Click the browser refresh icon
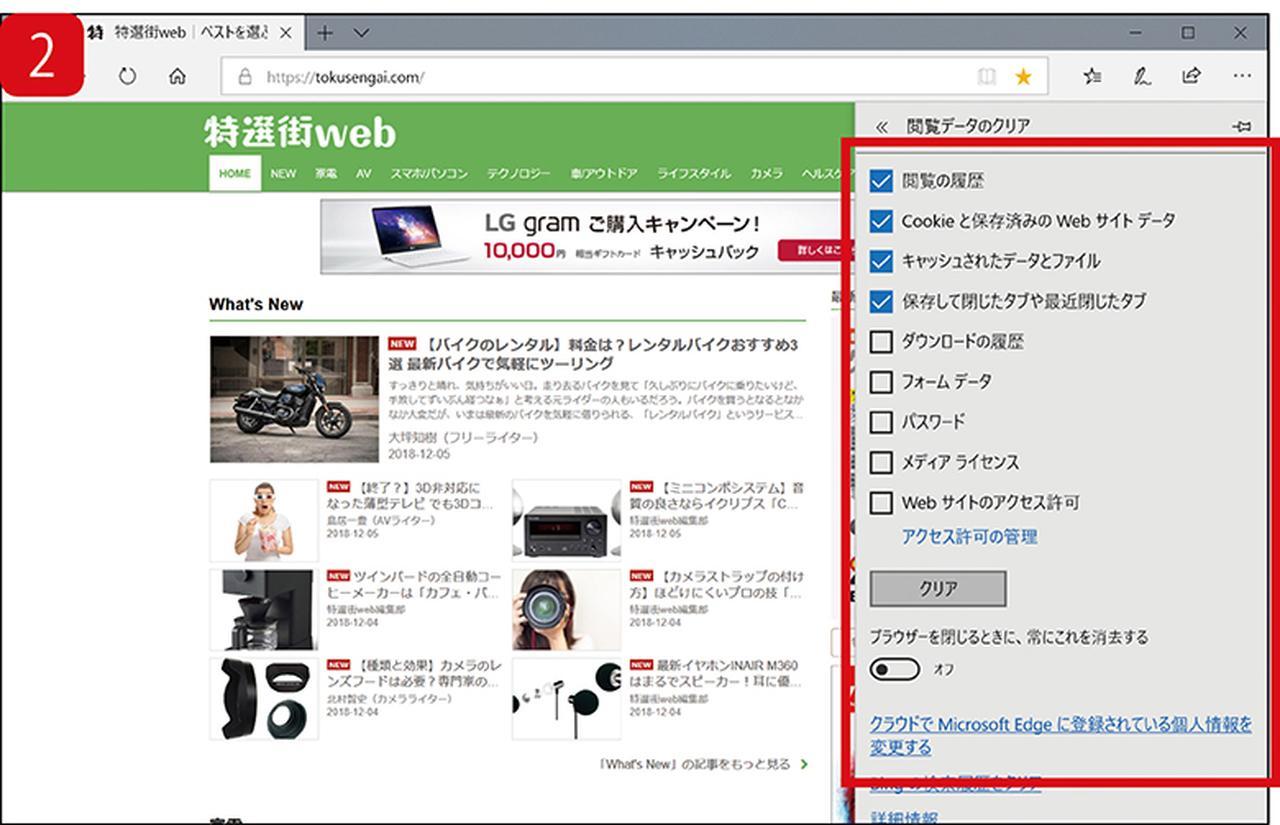Screen dimensions: 1280x825 (127, 76)
